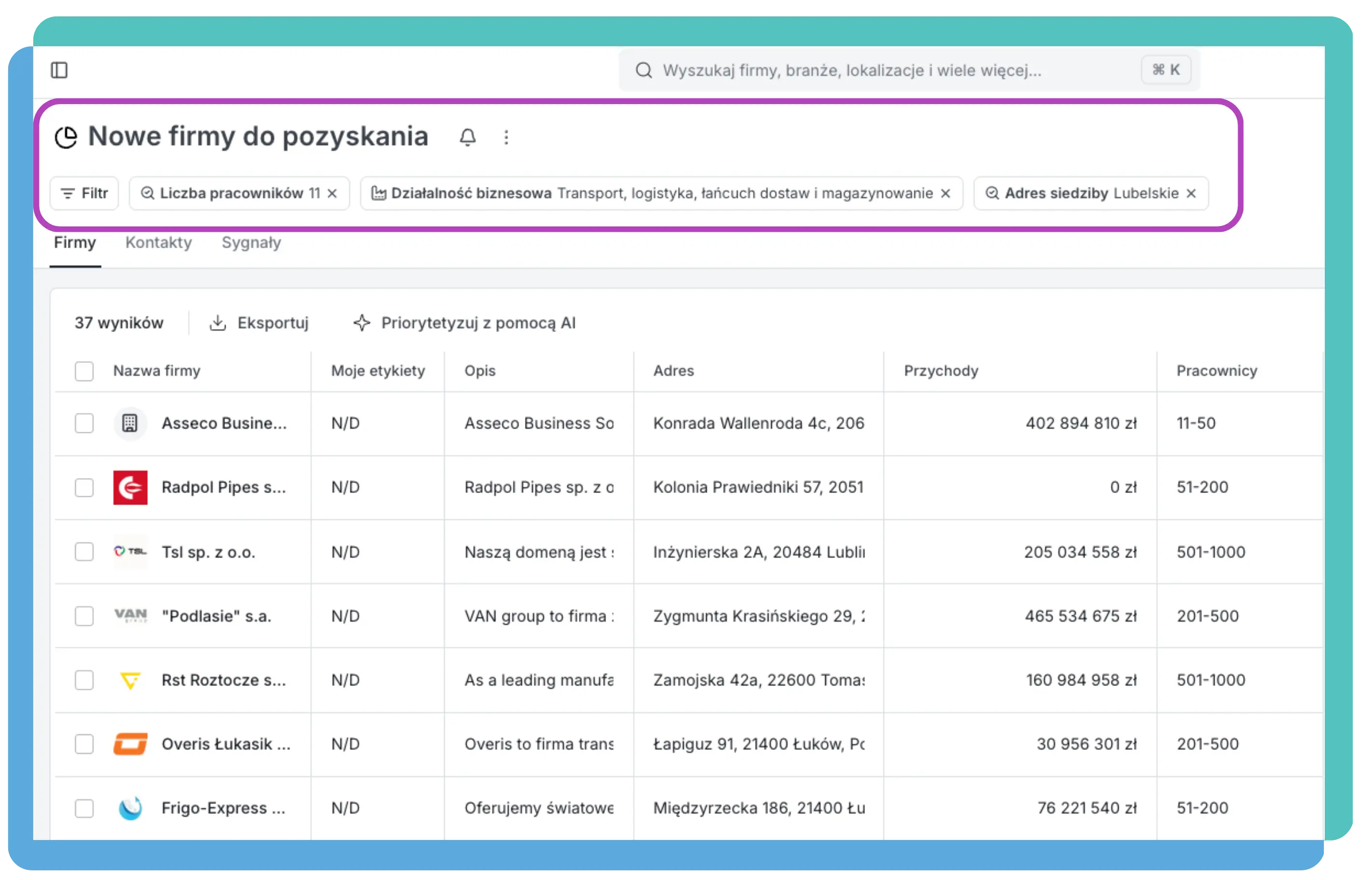
Task: Click the AI sparkle icon beside 'Prioryteryzuj z pomocą AI'
Action: [x=362, y=322]
